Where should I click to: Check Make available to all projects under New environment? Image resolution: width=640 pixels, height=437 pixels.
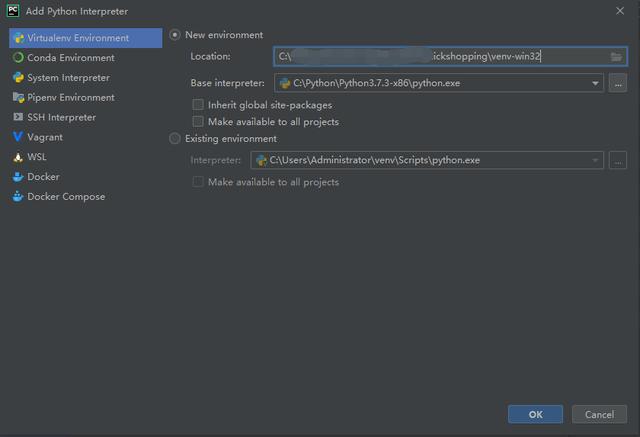point(198,122)
